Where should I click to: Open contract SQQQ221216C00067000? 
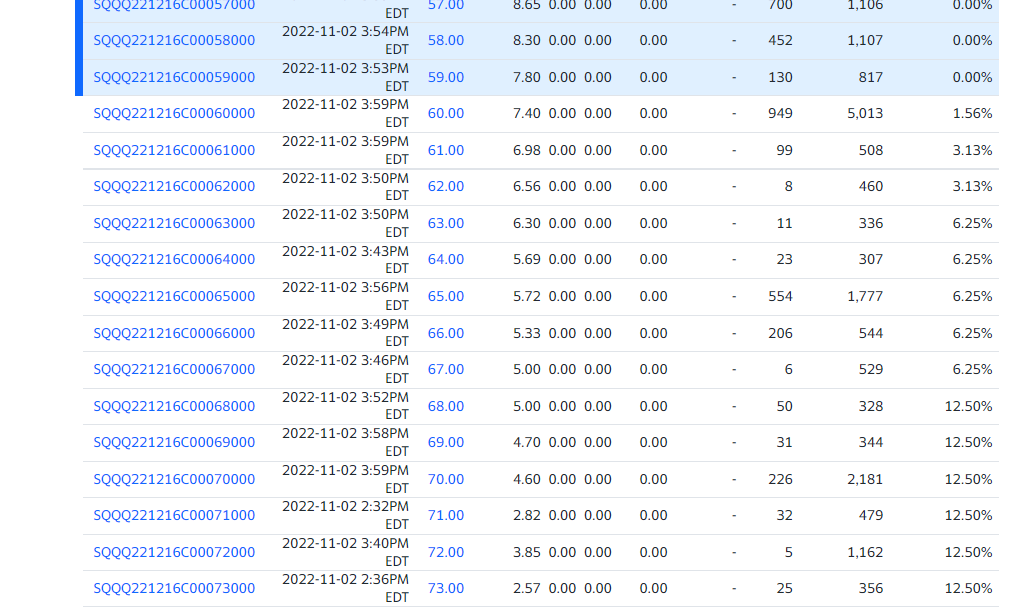tap(174, 370)
